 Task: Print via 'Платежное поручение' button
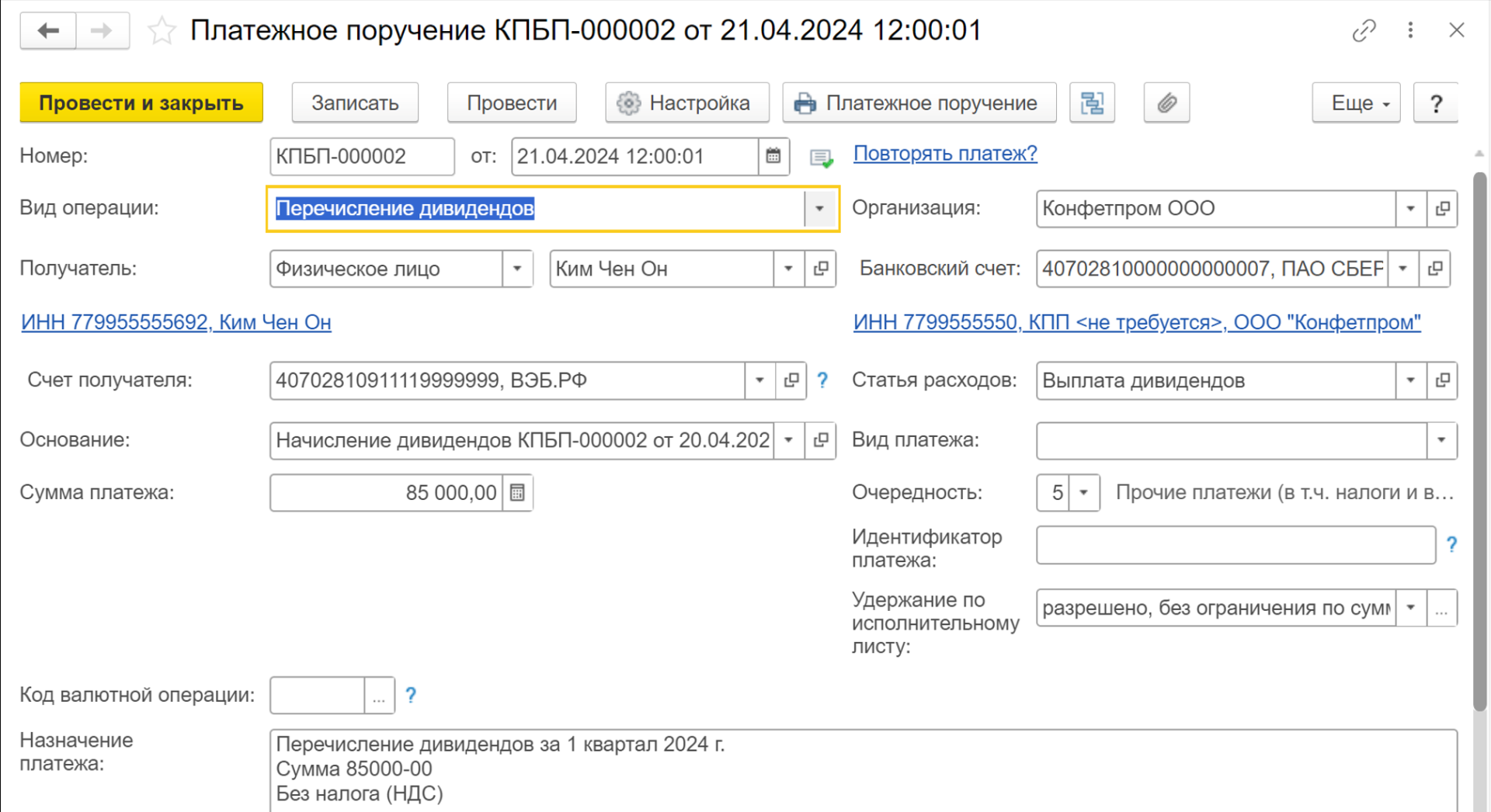[919, 102]
